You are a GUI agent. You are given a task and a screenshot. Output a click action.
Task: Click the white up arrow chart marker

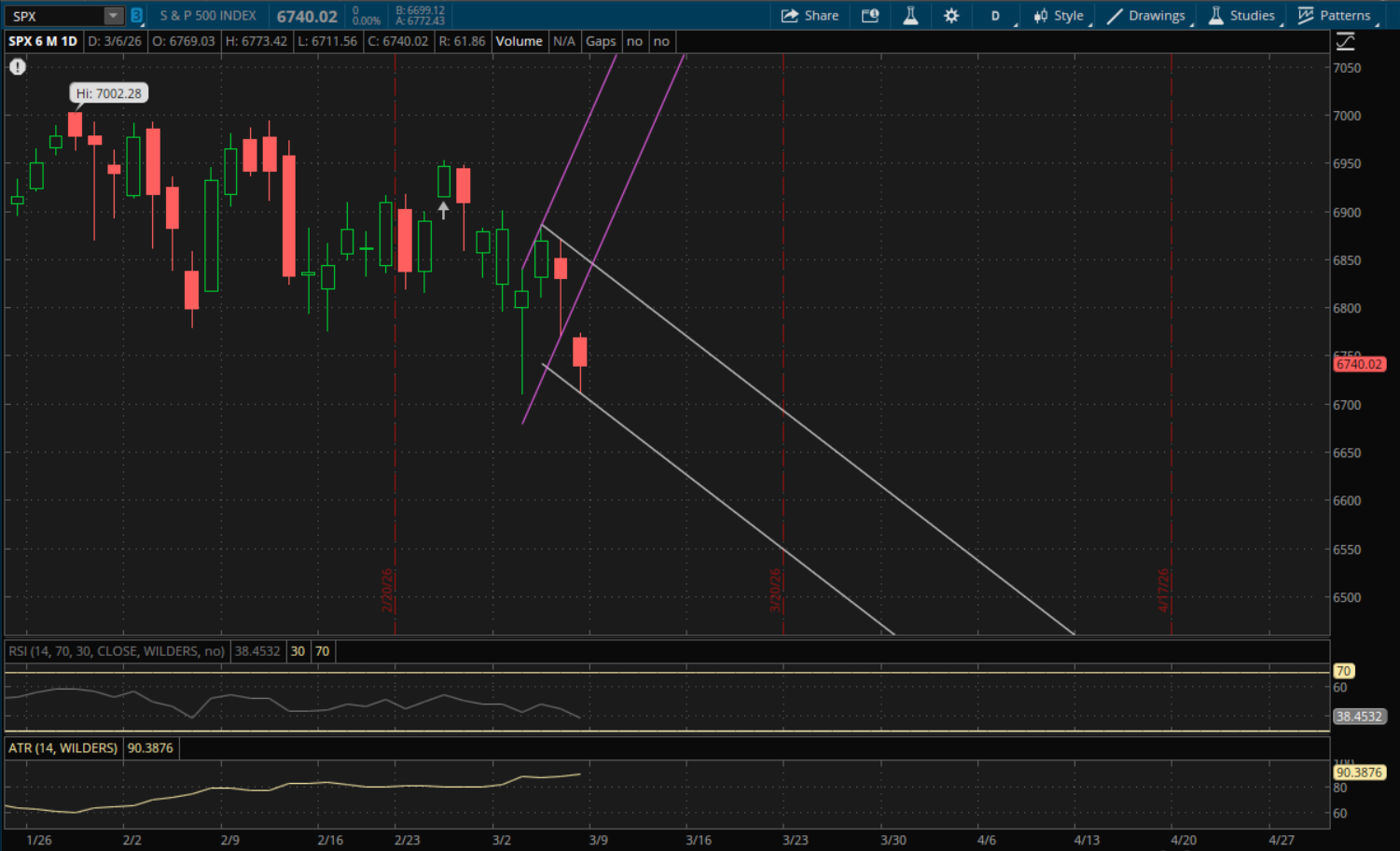coord(443,210)
